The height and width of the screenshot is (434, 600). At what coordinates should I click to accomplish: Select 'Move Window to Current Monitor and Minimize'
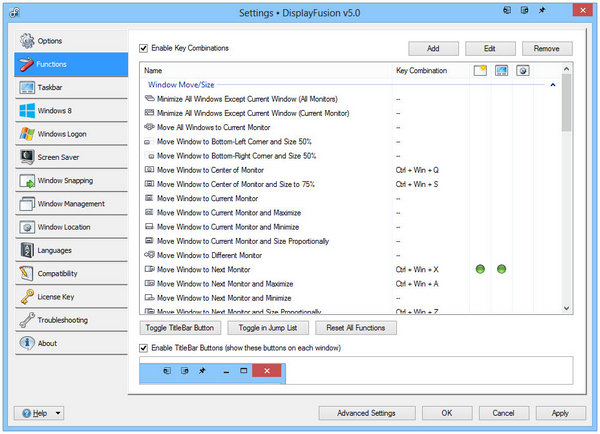point(351,227)
